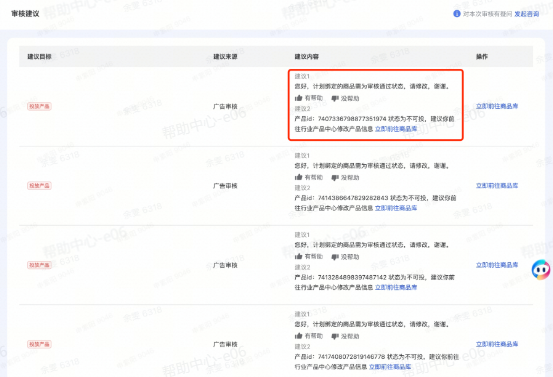
Task: Select 广告审核 cell in product 7407 row
Action: [225, 106]
